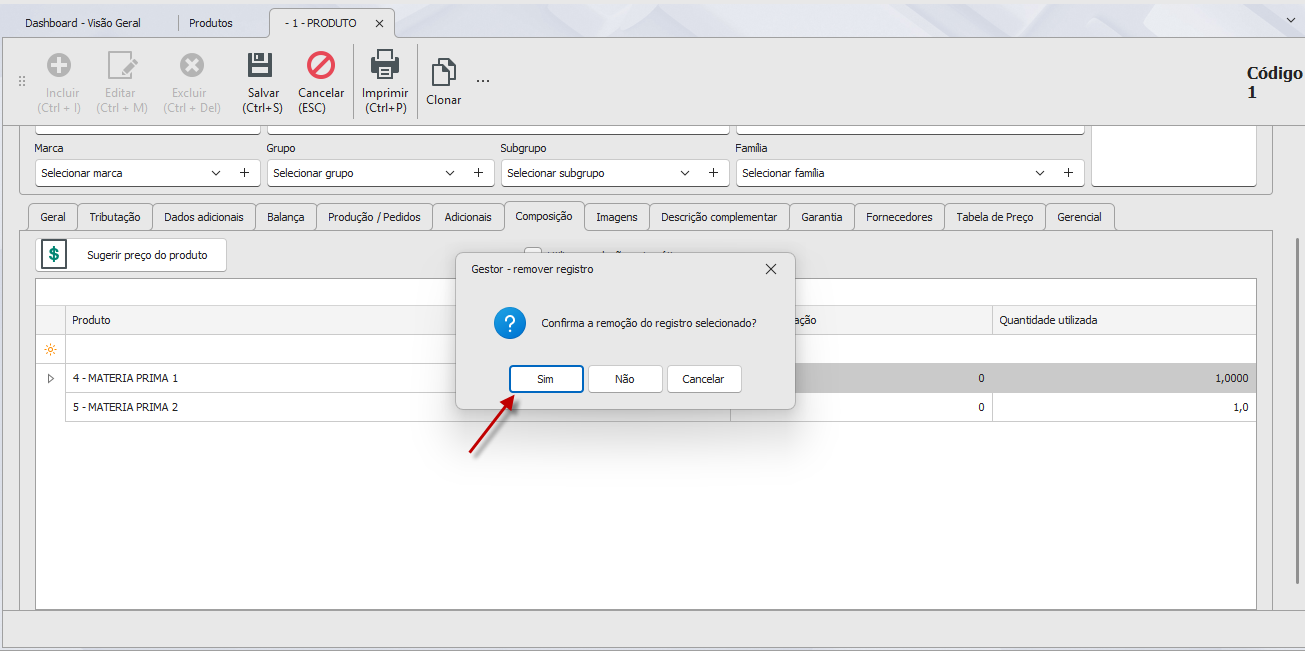Switch to the Produtos window tab
This screenshot has width=1305, height=651.
pyautogui.click(x=211, y=23)
